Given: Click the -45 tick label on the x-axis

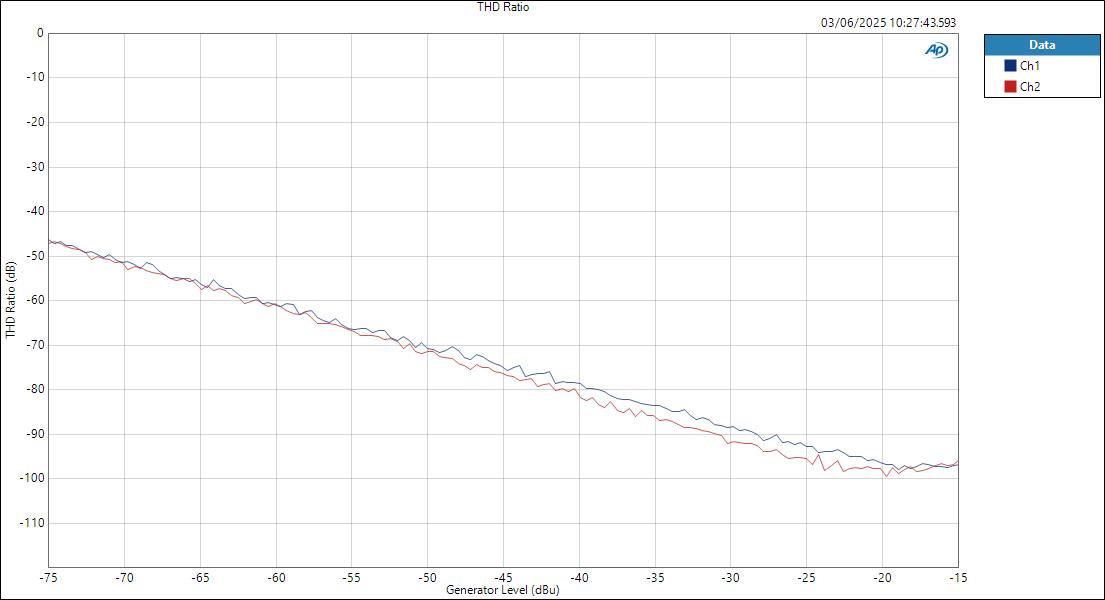Looking at the screenshot, I should coord(503,576).
